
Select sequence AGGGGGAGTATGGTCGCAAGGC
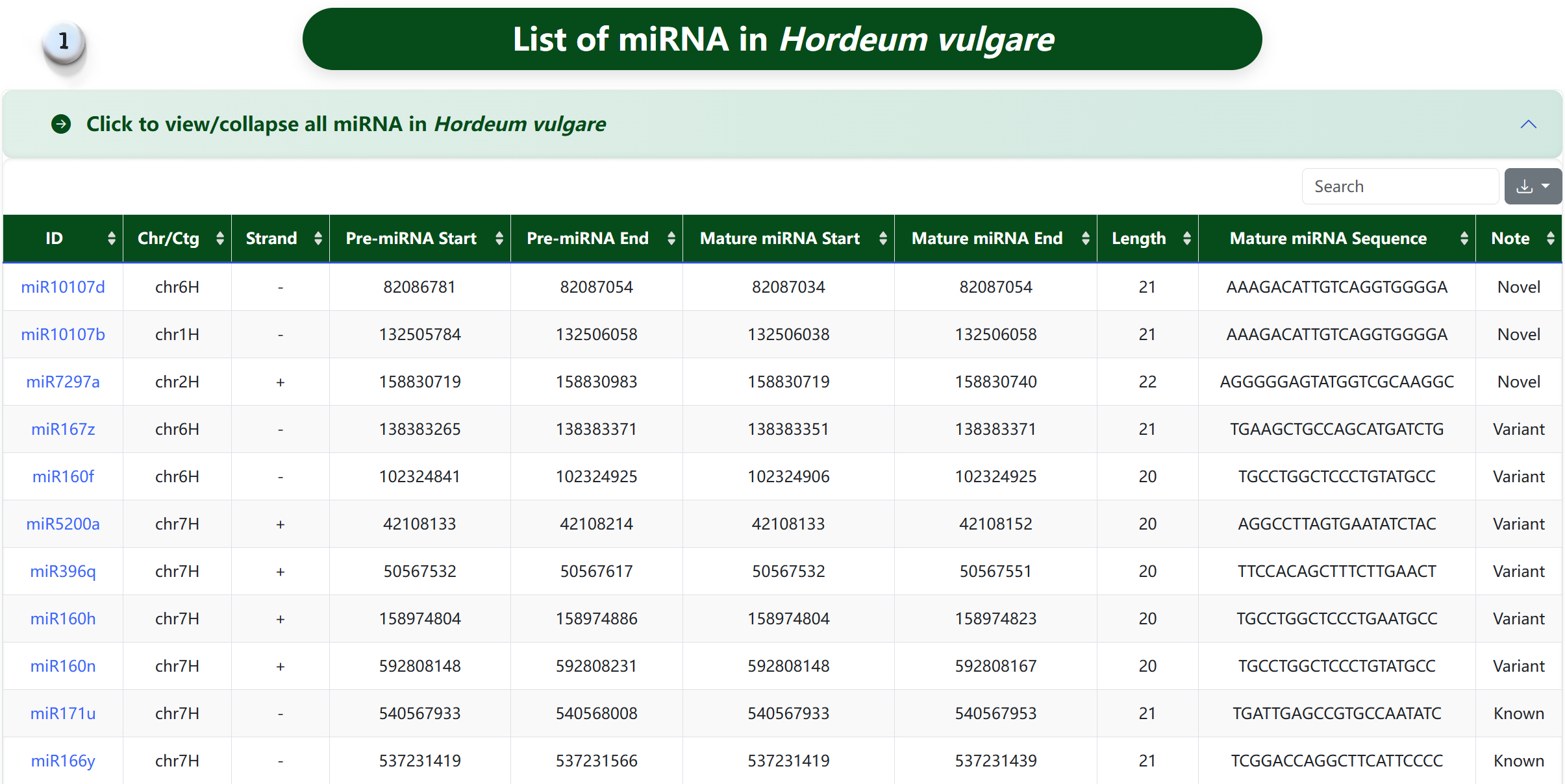pyautogui.click(x=1336, y=382)
